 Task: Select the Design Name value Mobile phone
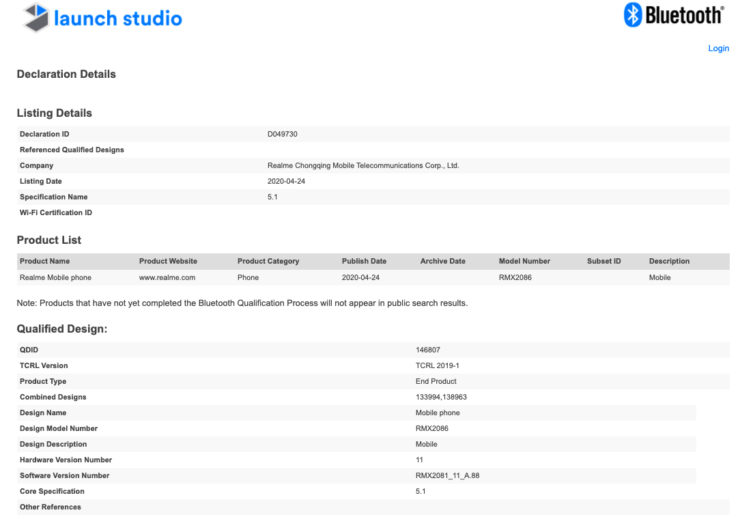tap(437, 413)
